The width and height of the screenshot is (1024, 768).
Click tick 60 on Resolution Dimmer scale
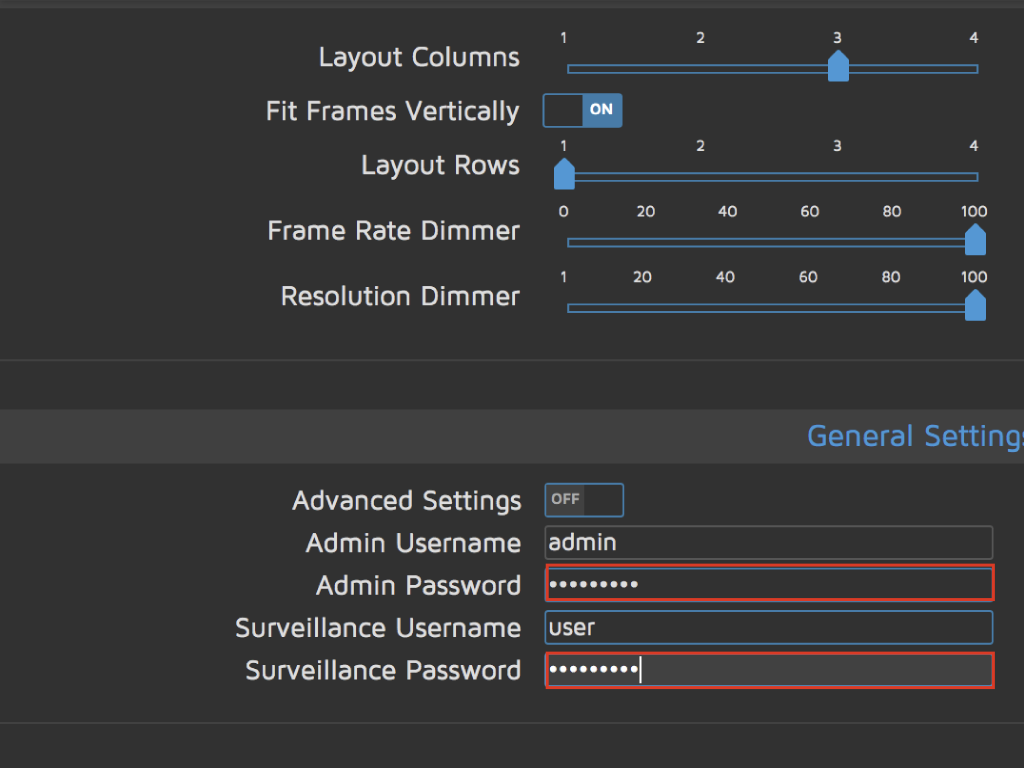coord(808,277)
